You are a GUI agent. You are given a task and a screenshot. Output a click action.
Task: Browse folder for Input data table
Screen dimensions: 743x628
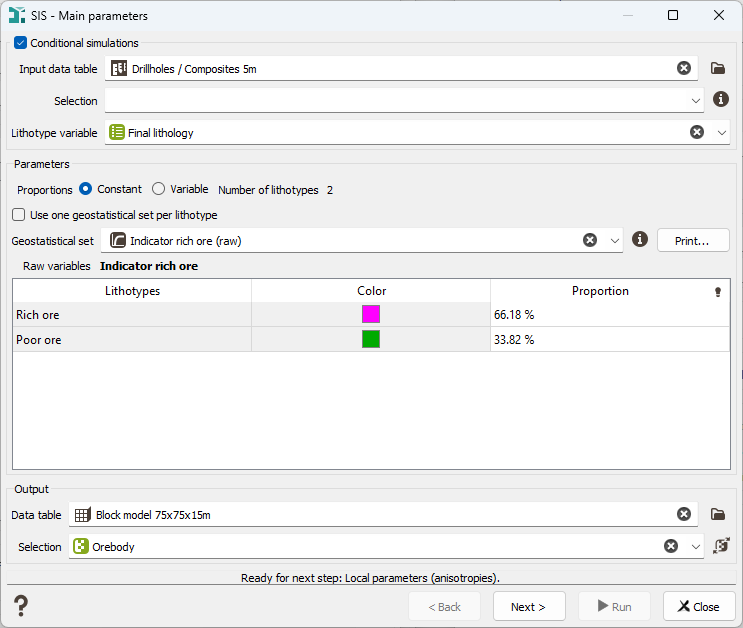(x=717, y=68)
